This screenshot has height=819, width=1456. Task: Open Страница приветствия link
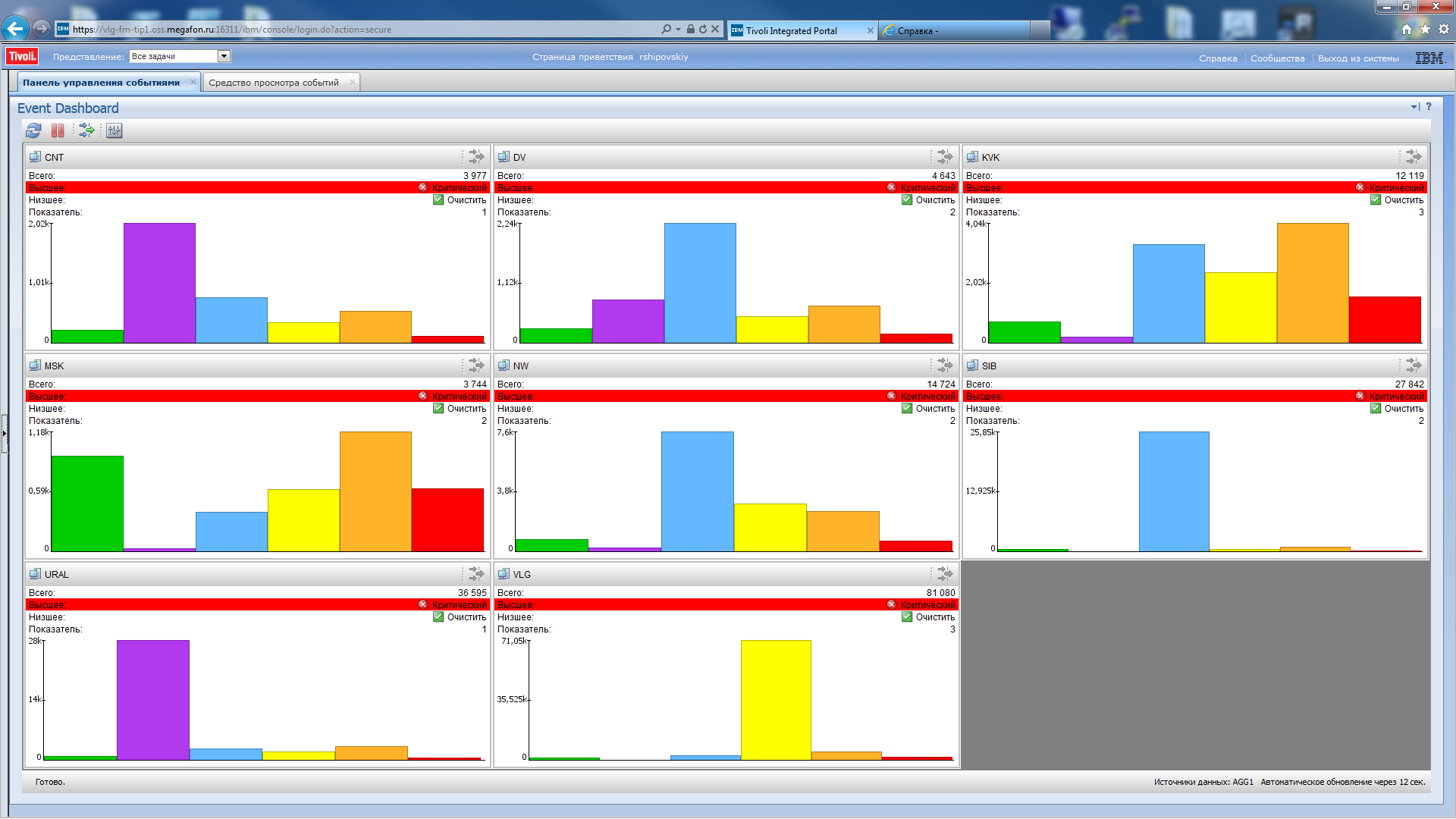(x=582, y=57)
